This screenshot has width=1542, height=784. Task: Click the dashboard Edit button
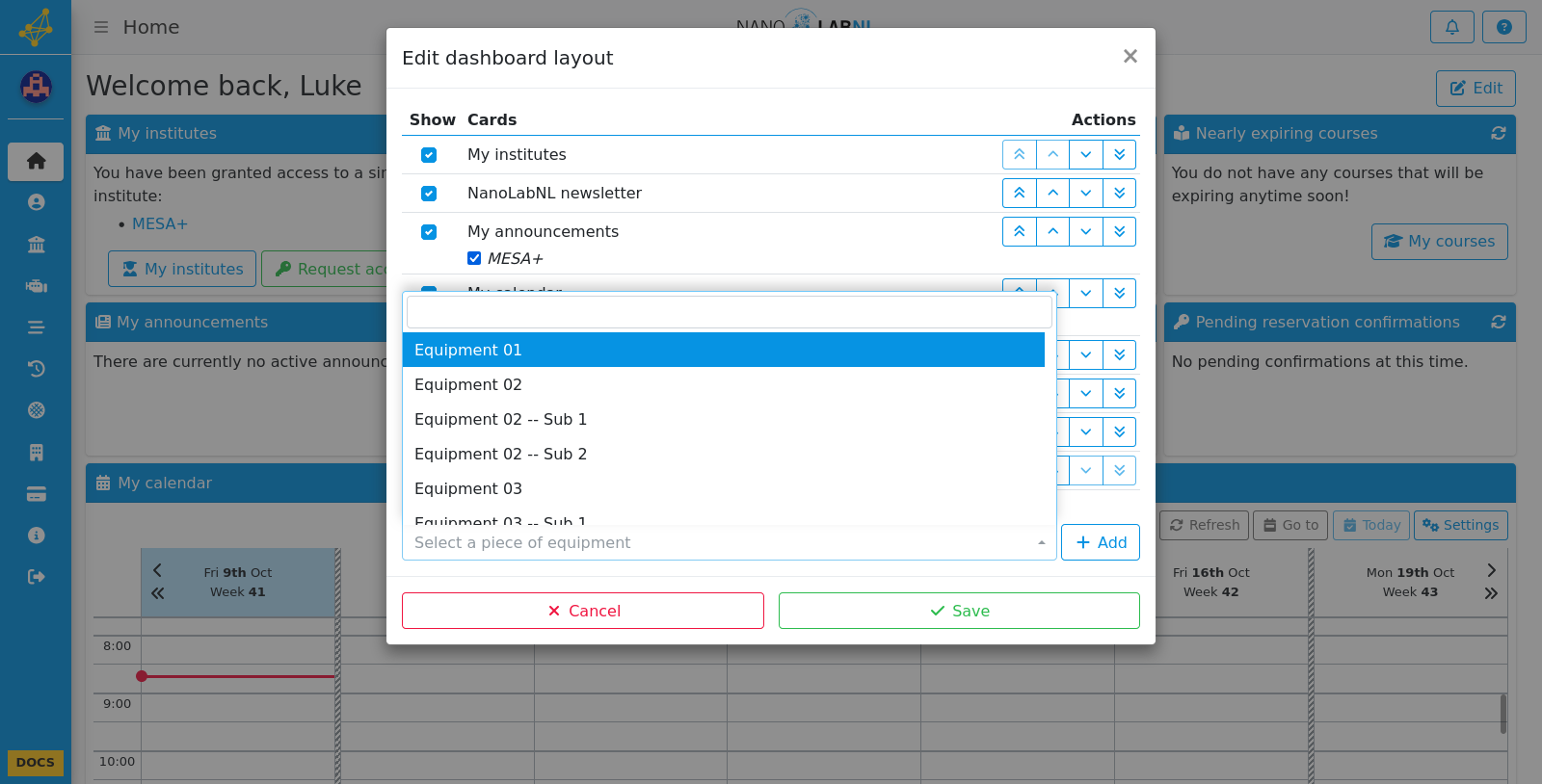tap(1476, 89)
